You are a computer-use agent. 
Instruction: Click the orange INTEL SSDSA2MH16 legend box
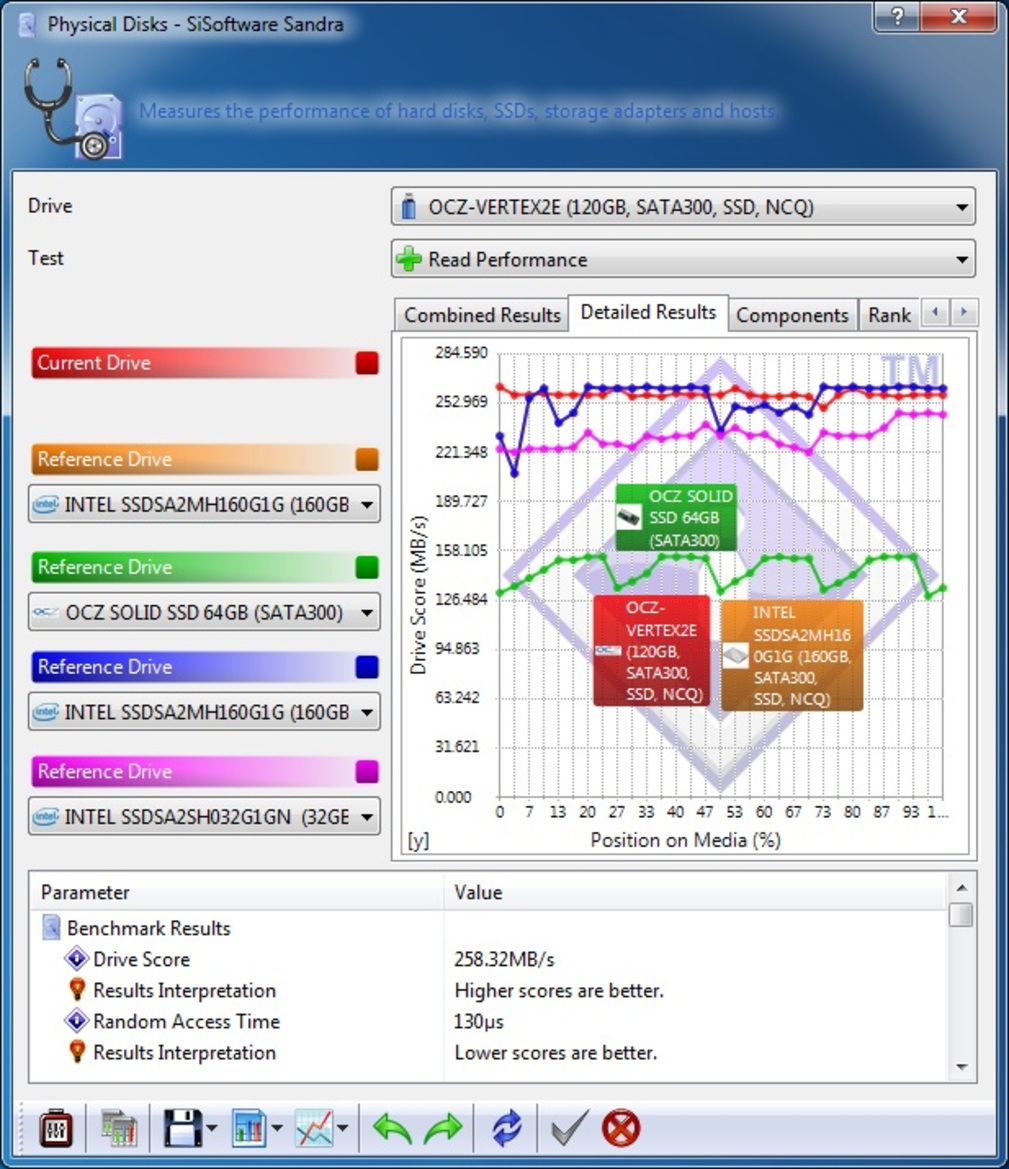[x=792, y=655]
